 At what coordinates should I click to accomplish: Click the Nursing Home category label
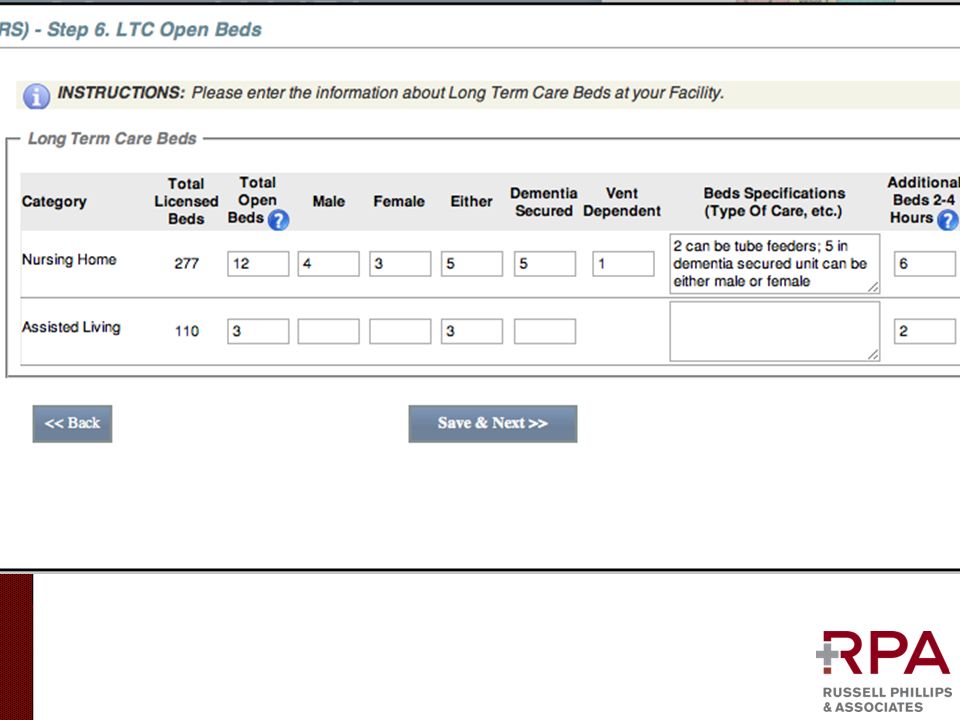click(x=69, y=260)
